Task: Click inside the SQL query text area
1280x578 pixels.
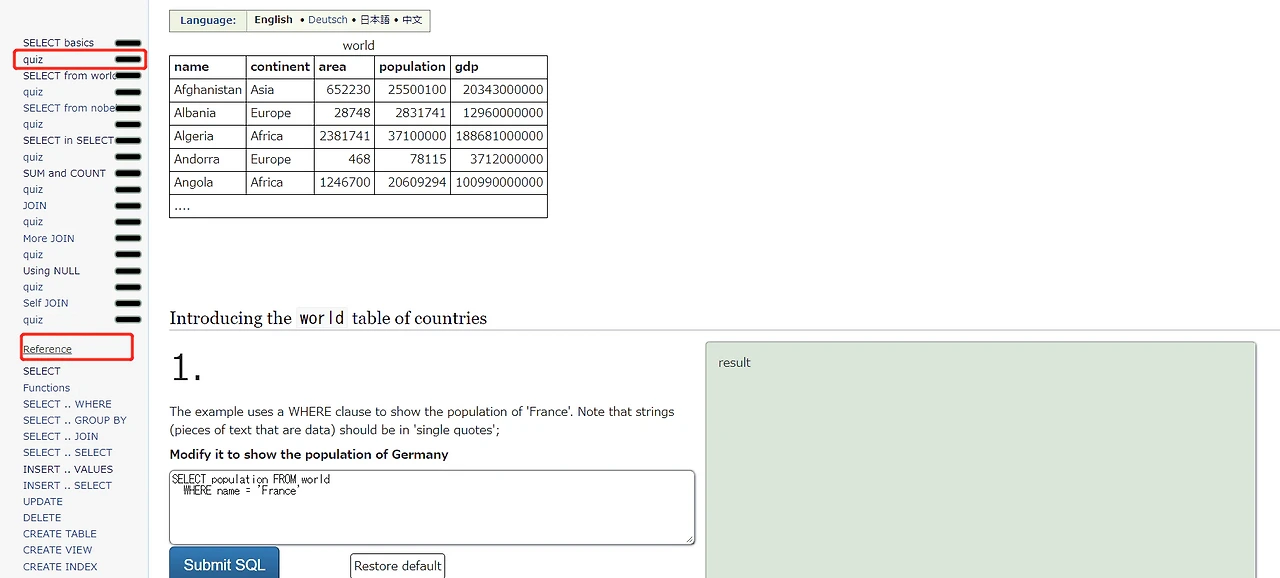Action: 432,507
